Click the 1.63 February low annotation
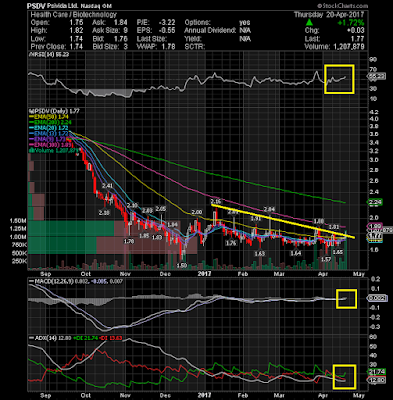The image size is (393, 400). pos(260,254)
